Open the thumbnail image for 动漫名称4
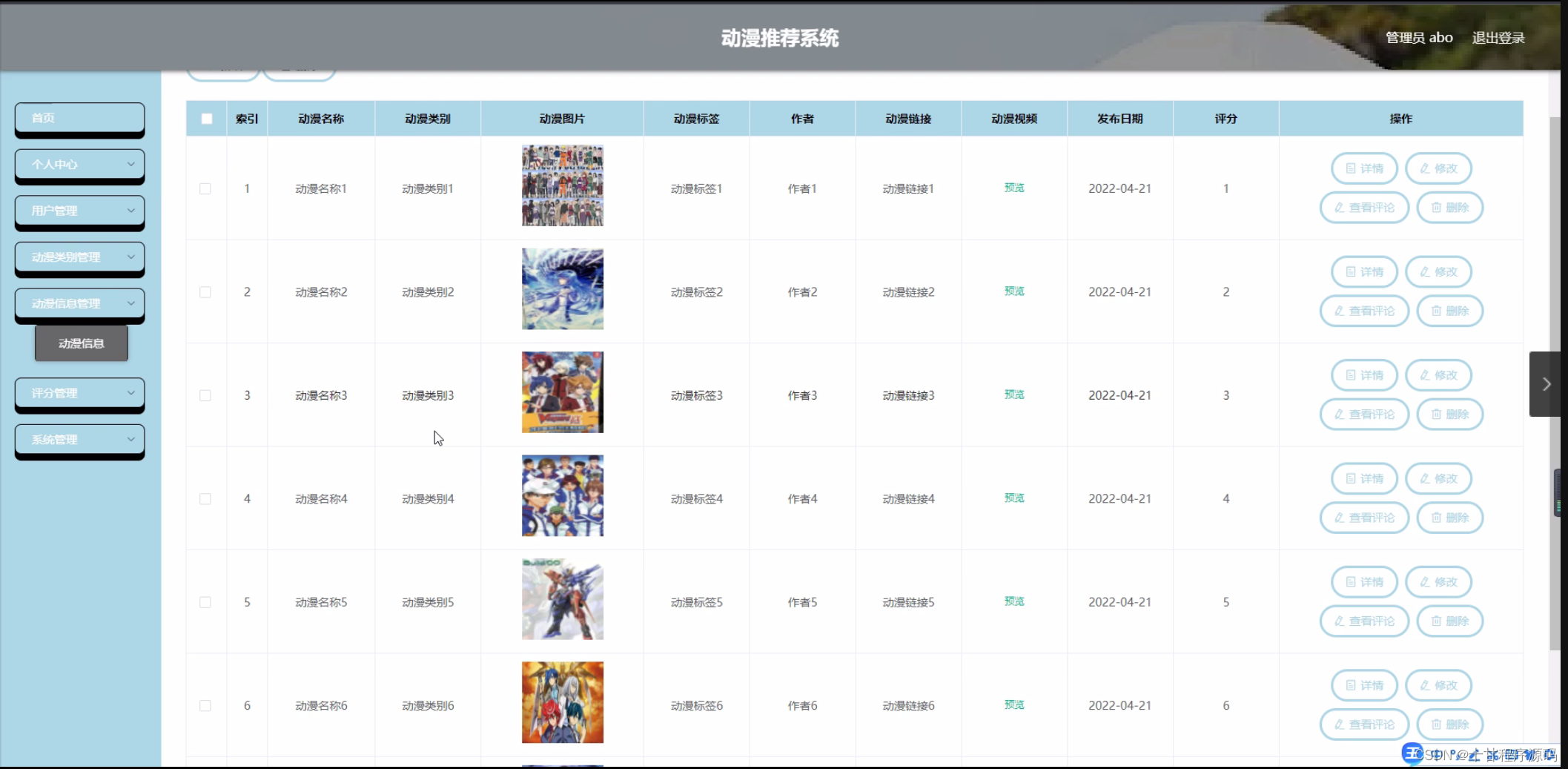Screen dimensions: 1568x769 563,495
